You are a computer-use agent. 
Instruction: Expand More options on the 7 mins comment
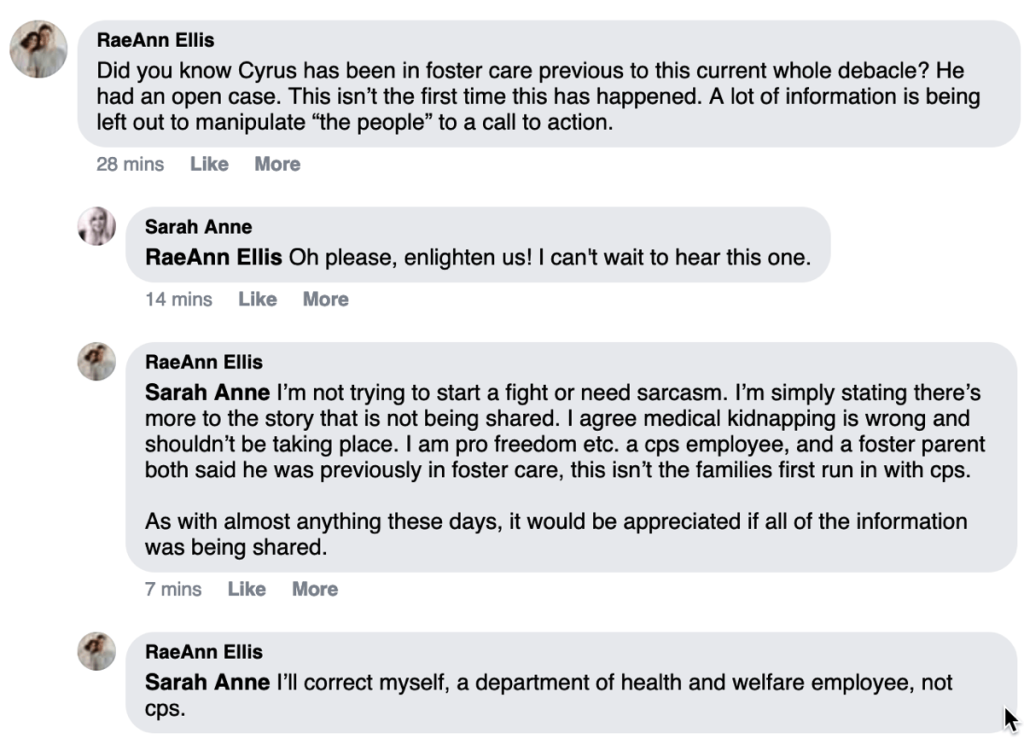[x=314, y=589]
